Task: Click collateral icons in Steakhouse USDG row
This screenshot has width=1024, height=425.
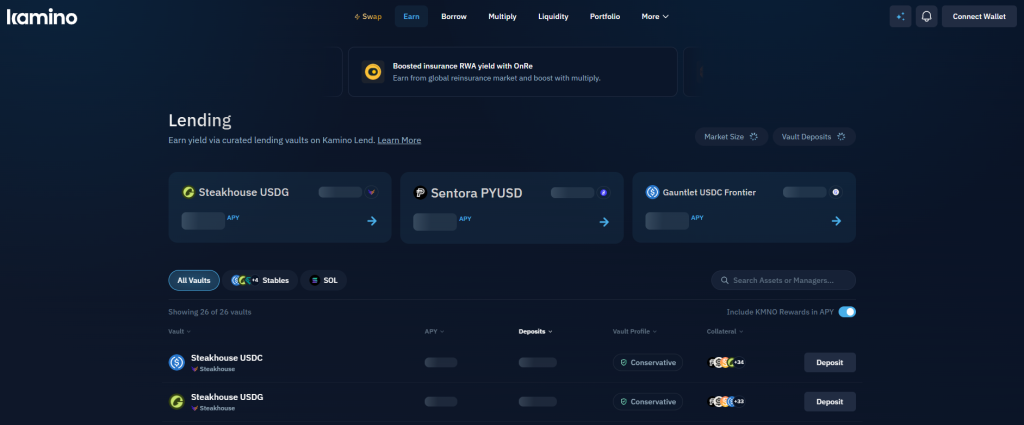Action: click(727, 401)
